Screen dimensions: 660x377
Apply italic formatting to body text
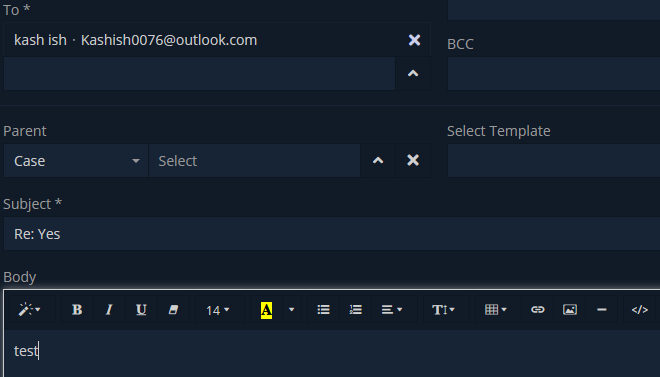109,310
